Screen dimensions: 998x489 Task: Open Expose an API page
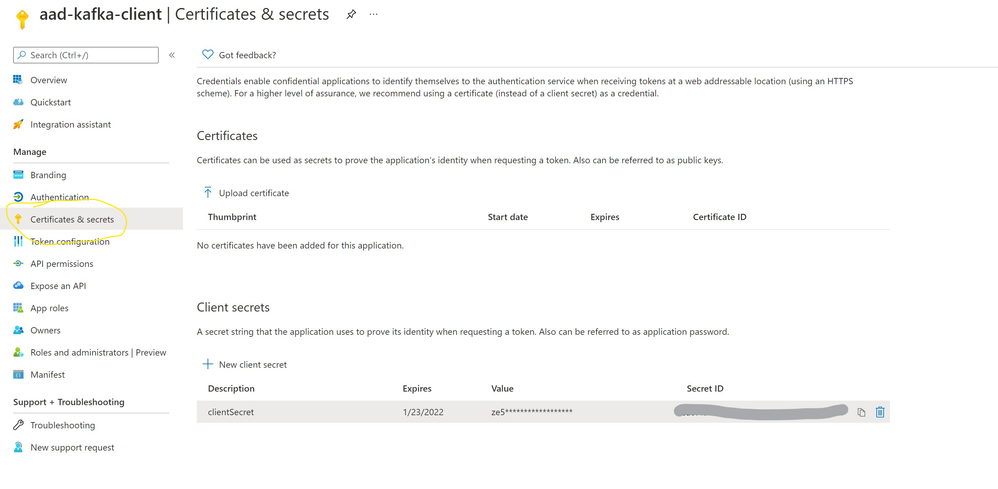(x=58, y=286)
